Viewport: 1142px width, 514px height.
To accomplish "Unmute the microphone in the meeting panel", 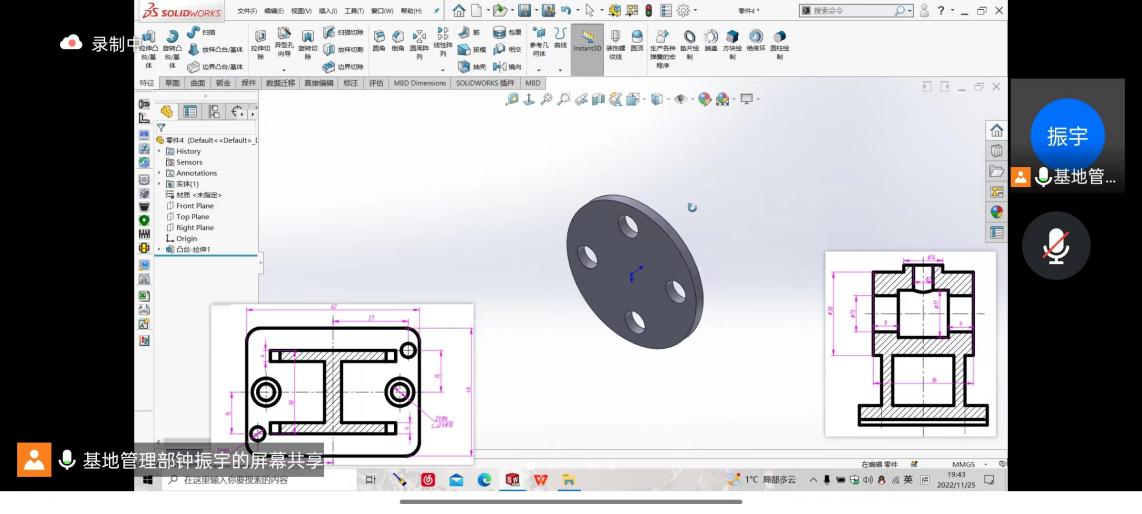I will pyautogui.click(x=1056, y=245).
